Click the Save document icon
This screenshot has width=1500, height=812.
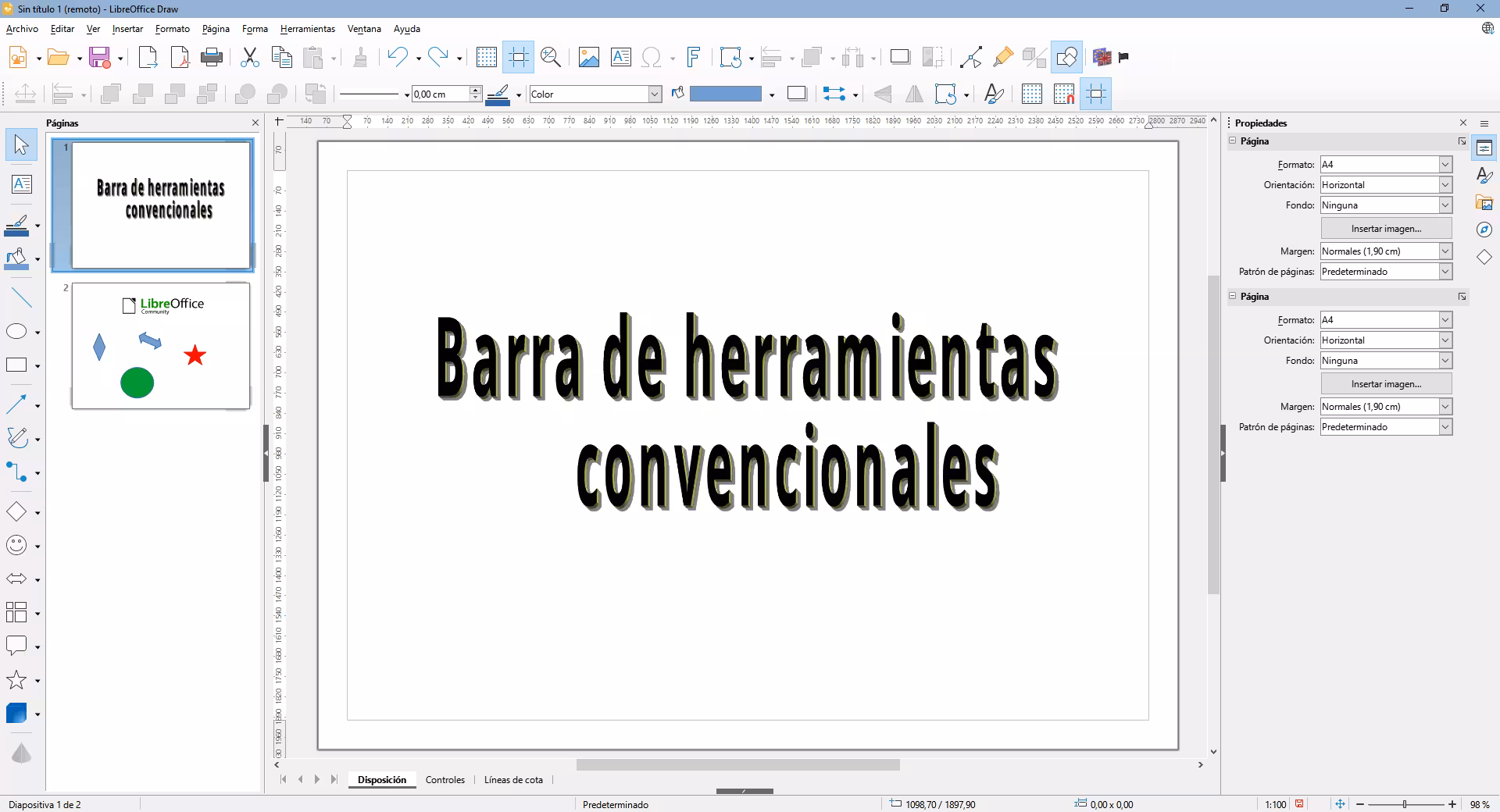pyautogui.click(x=99, y=57)
